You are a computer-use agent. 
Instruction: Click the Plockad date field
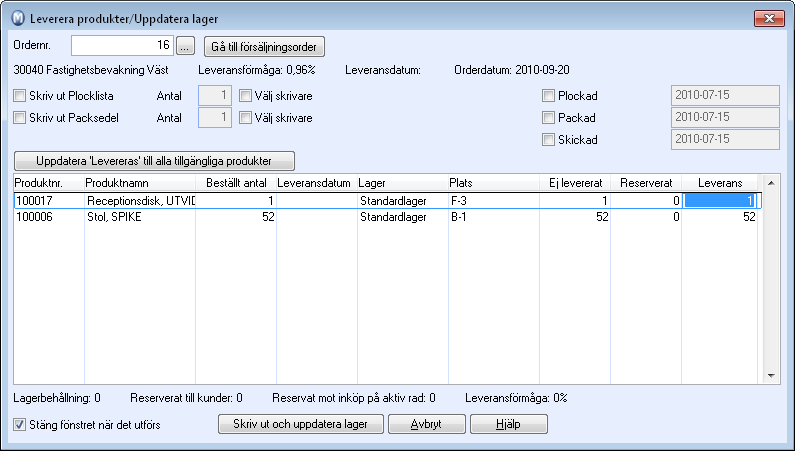coord(725,95)
